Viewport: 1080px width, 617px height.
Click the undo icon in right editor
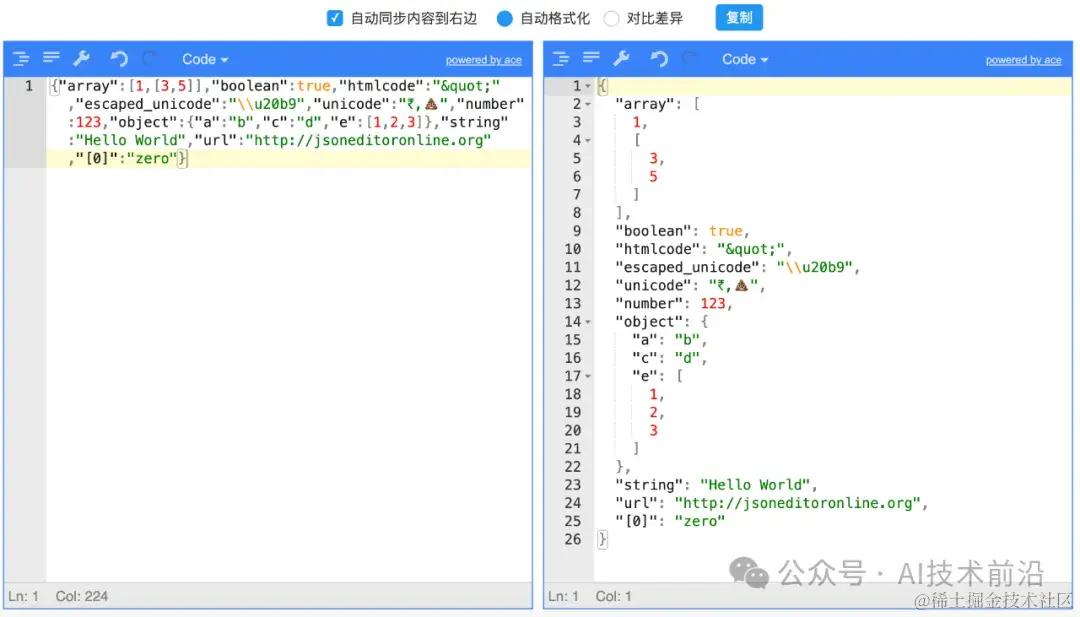tap(658, 59)
